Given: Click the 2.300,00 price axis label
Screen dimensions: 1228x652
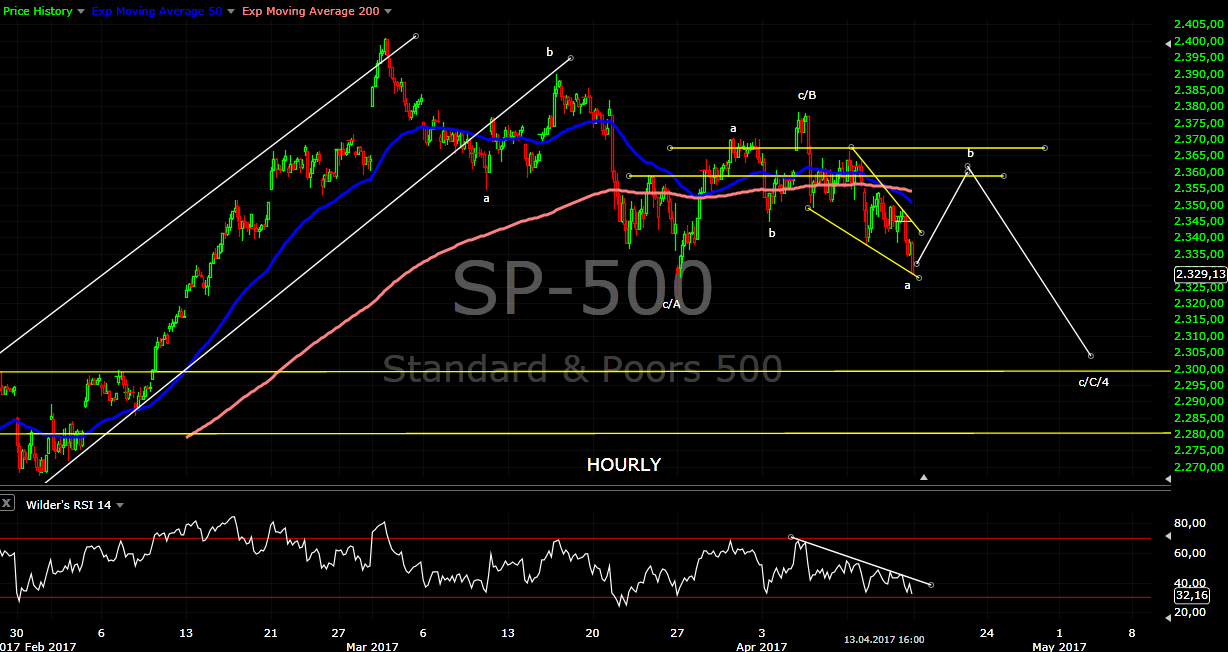Looking at the screenshot, I should click(1199, 369).
